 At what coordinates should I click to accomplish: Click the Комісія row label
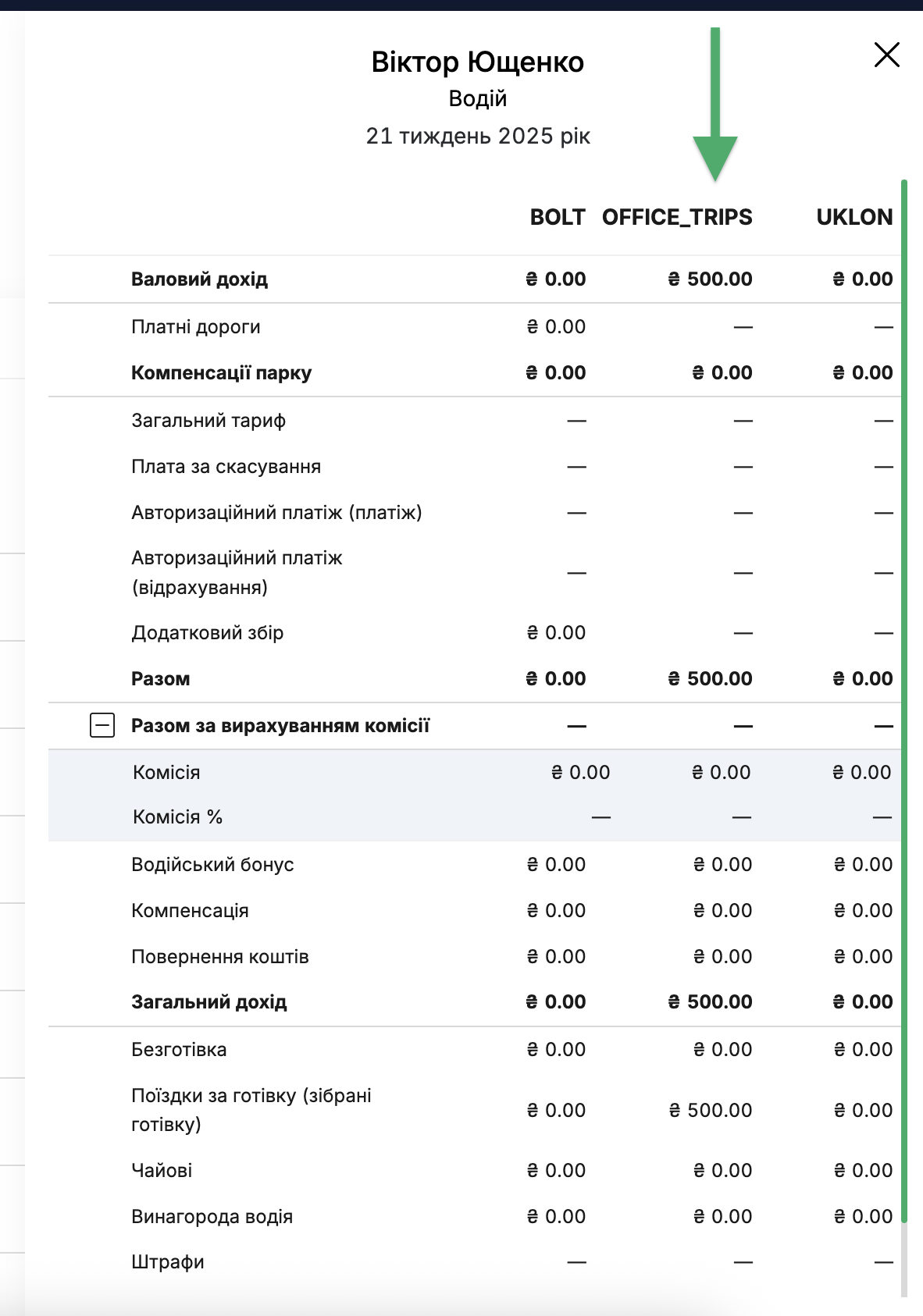point(166,773)
